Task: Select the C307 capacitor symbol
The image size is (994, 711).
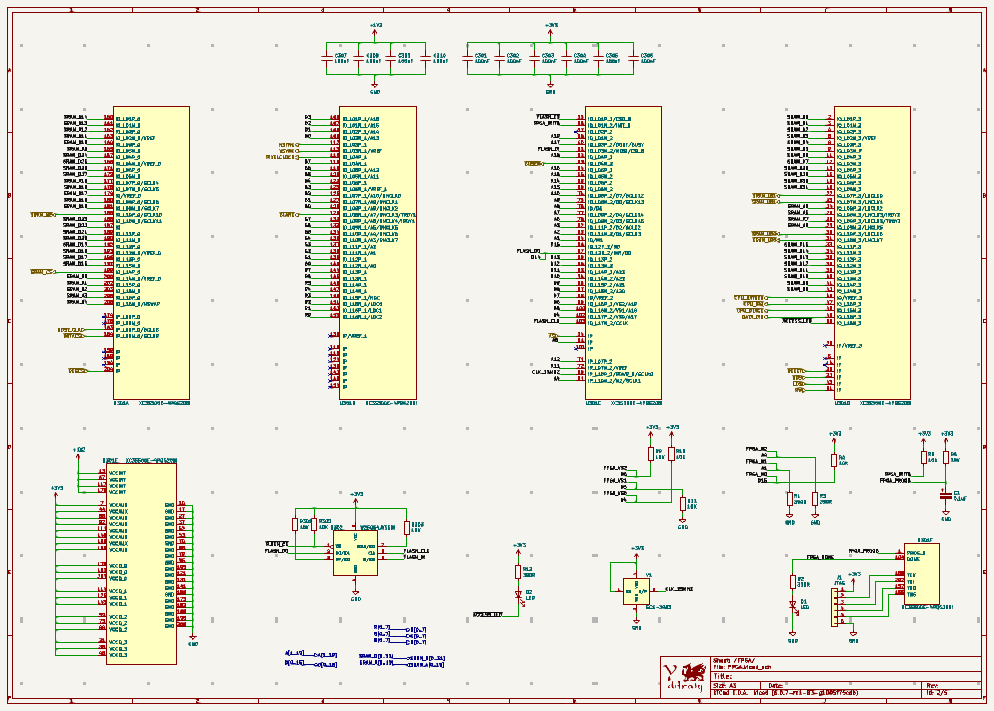Action: (x=326, y=58)
